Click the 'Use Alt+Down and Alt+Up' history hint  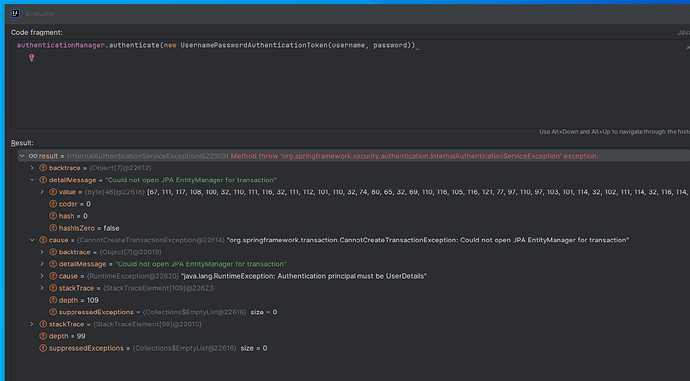pyautogui.click(x=614, y=132)
